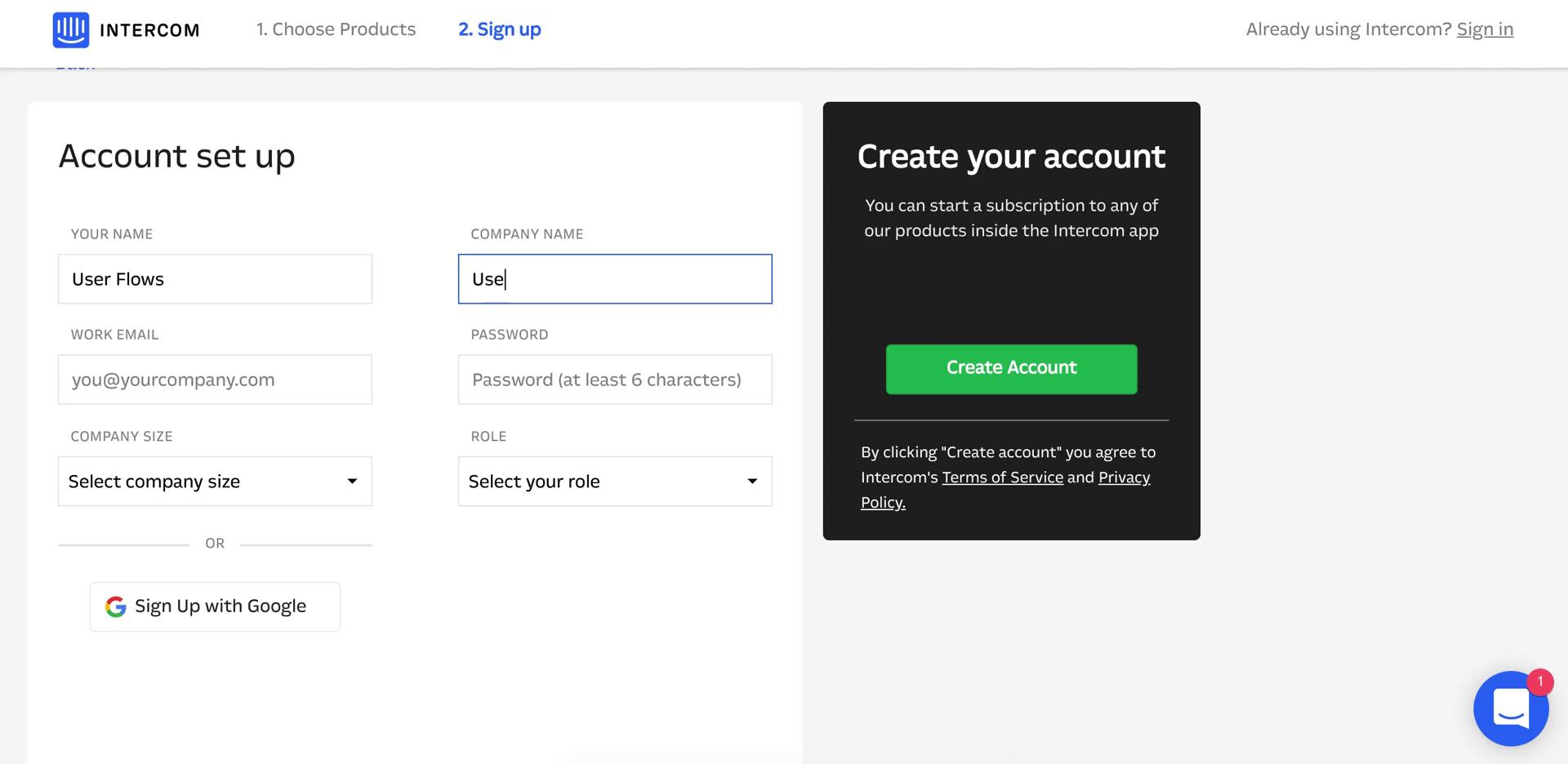This screenshot has height=764, width=1568.
Task: Select the 2. Sign up step
Action: pos(500,29)
